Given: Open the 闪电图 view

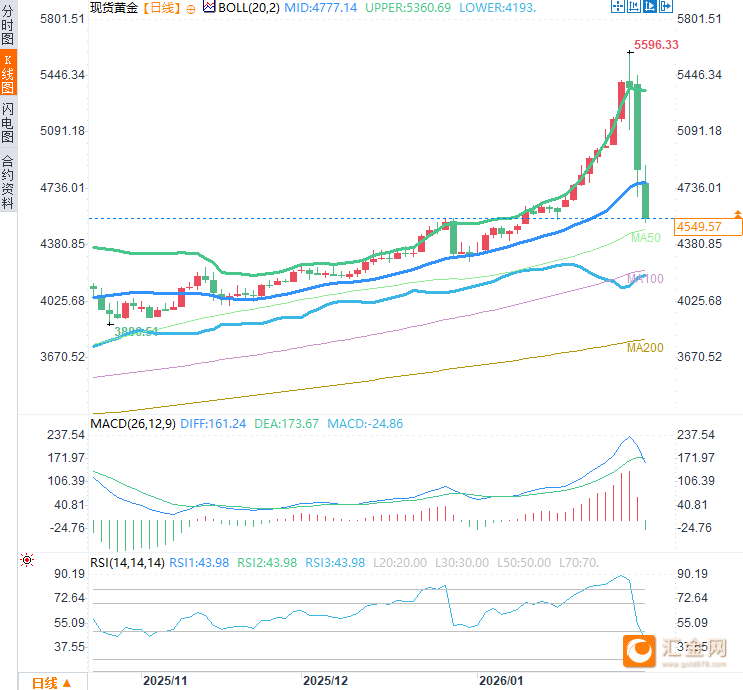Looking at the screenshot, I should 8,124.
